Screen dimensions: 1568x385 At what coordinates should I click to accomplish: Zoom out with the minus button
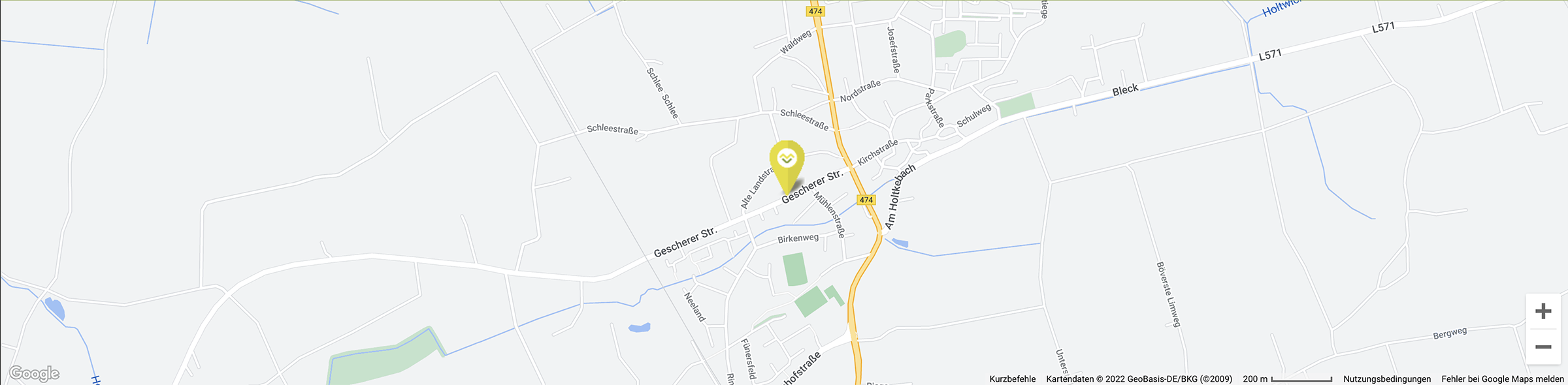click(x=1543, y=347)
